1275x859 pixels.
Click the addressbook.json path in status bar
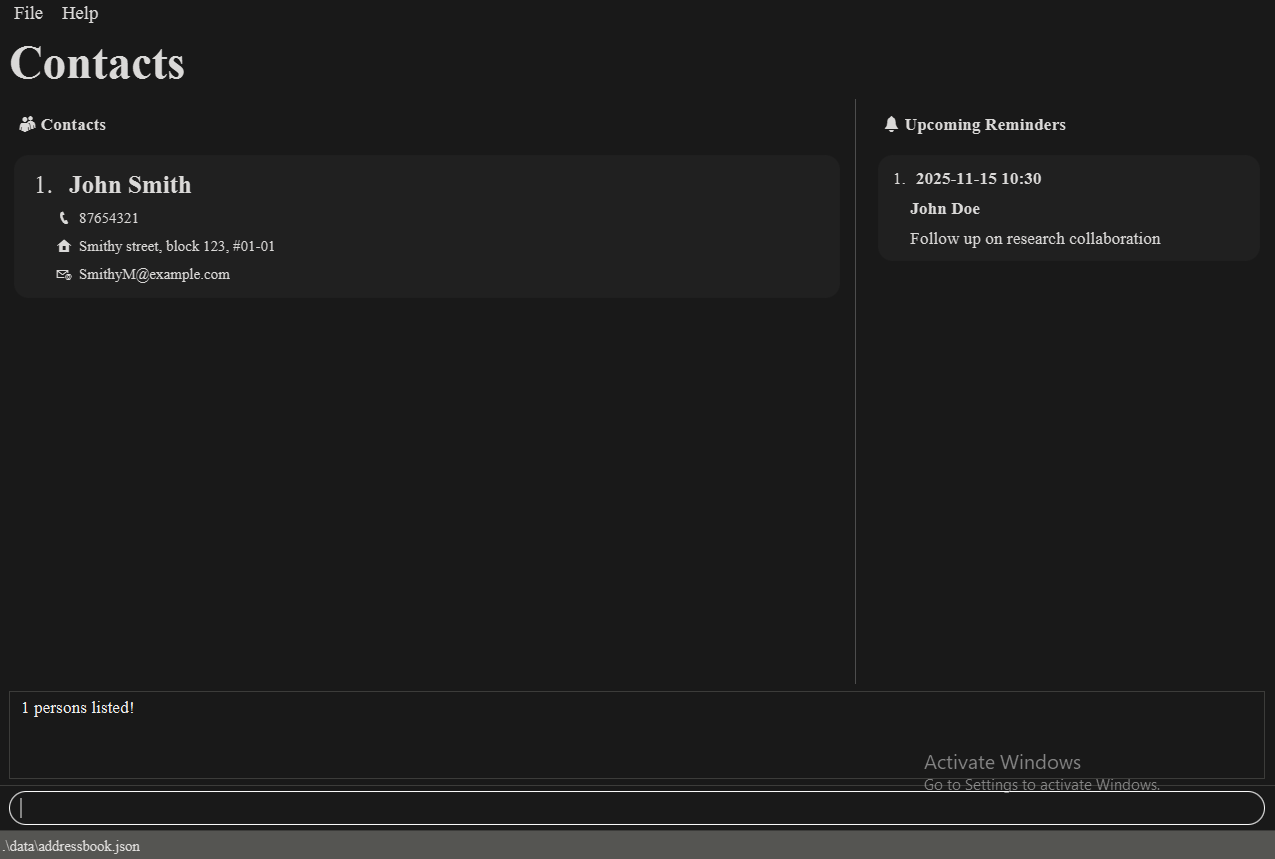pos(71,846)
